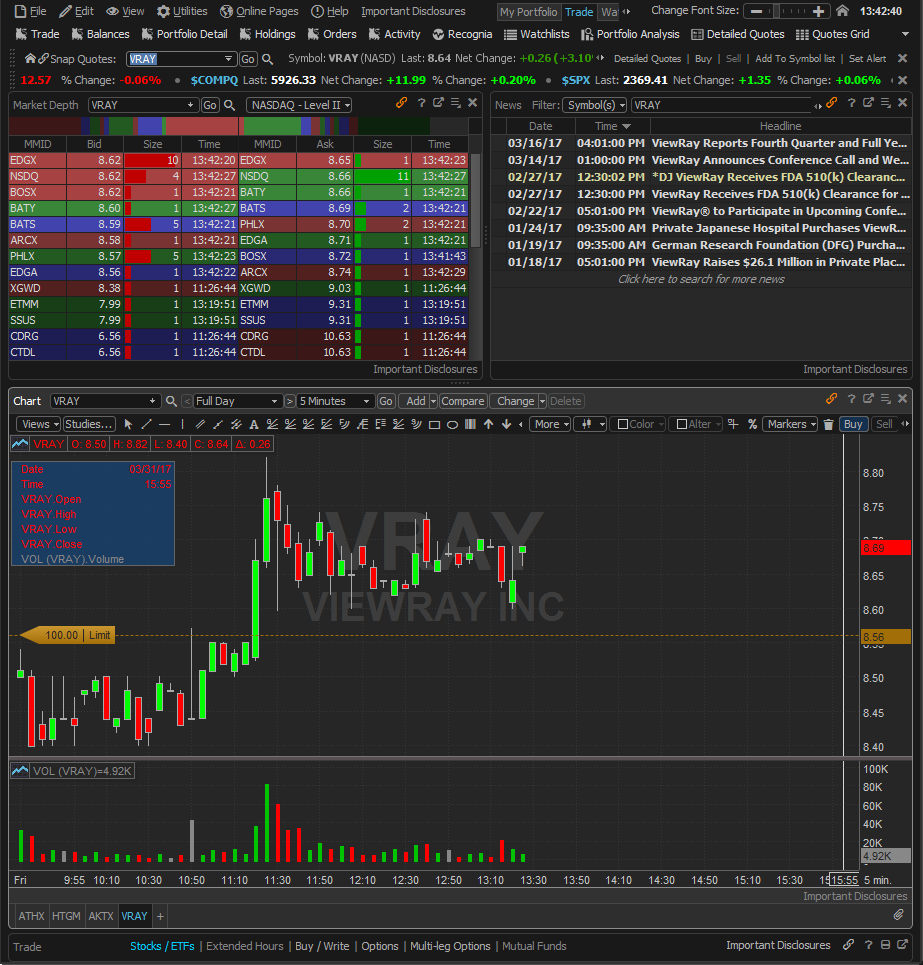This screenshot has width=923, height=965.
Task: Select the pointer arrow tool in chart toolbar
Action: [128, 424]
